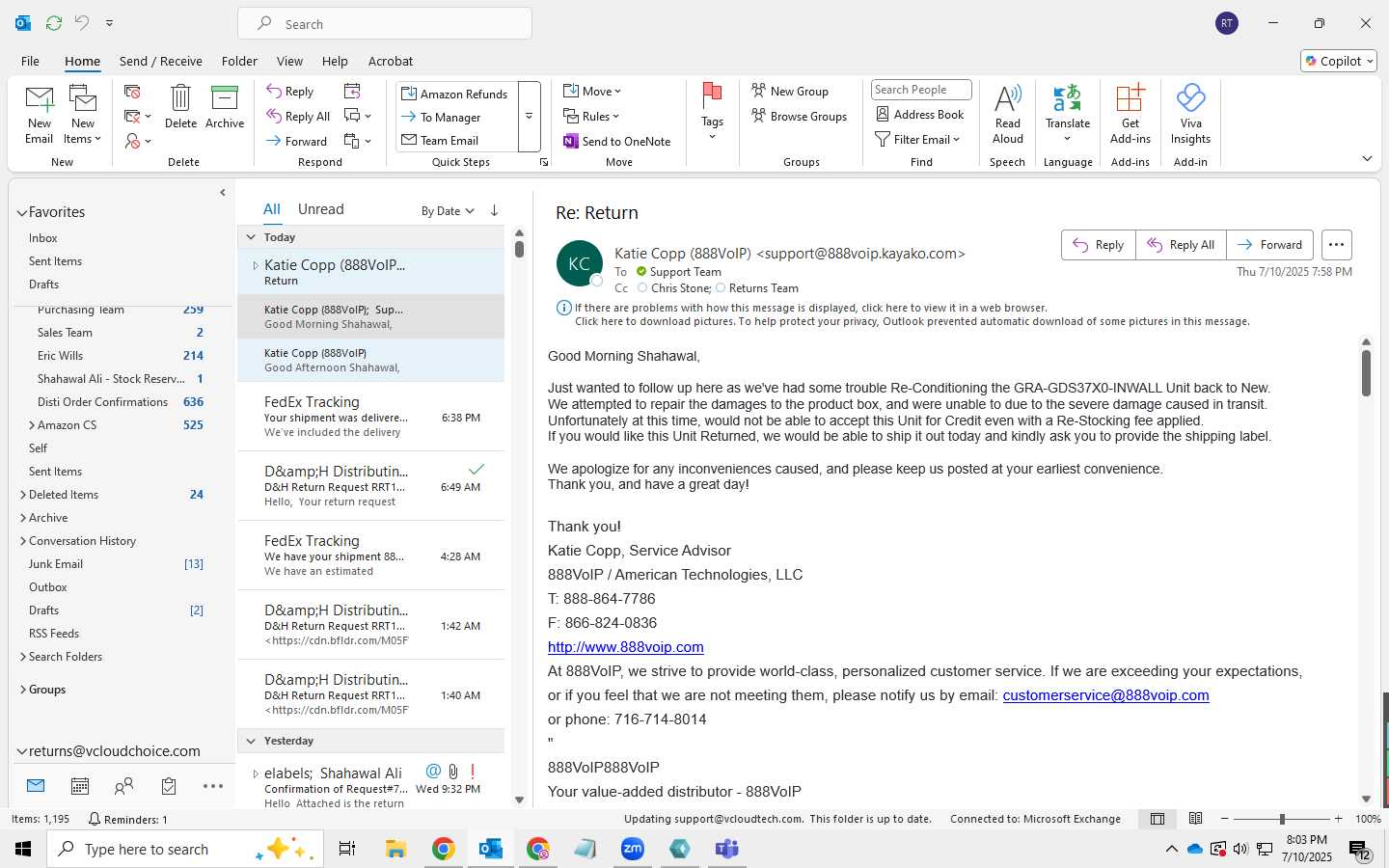1389x868 pixels.
Task: Open the By Date sort dropdown
Action: 448,211
